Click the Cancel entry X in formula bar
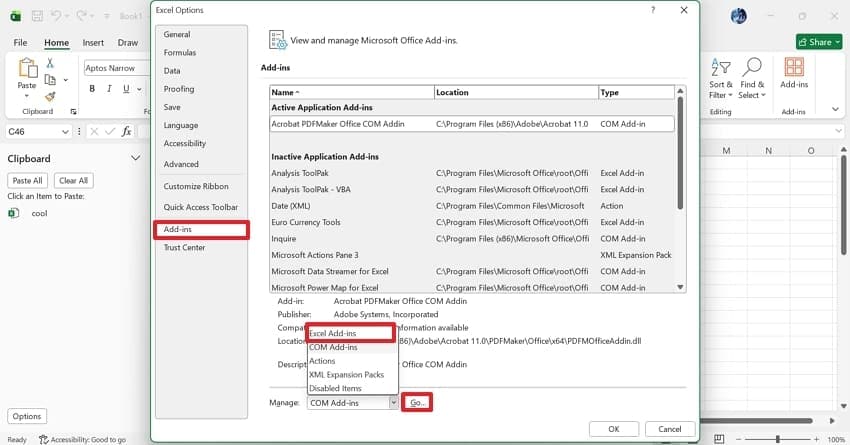850x445 pixels. 94,131
